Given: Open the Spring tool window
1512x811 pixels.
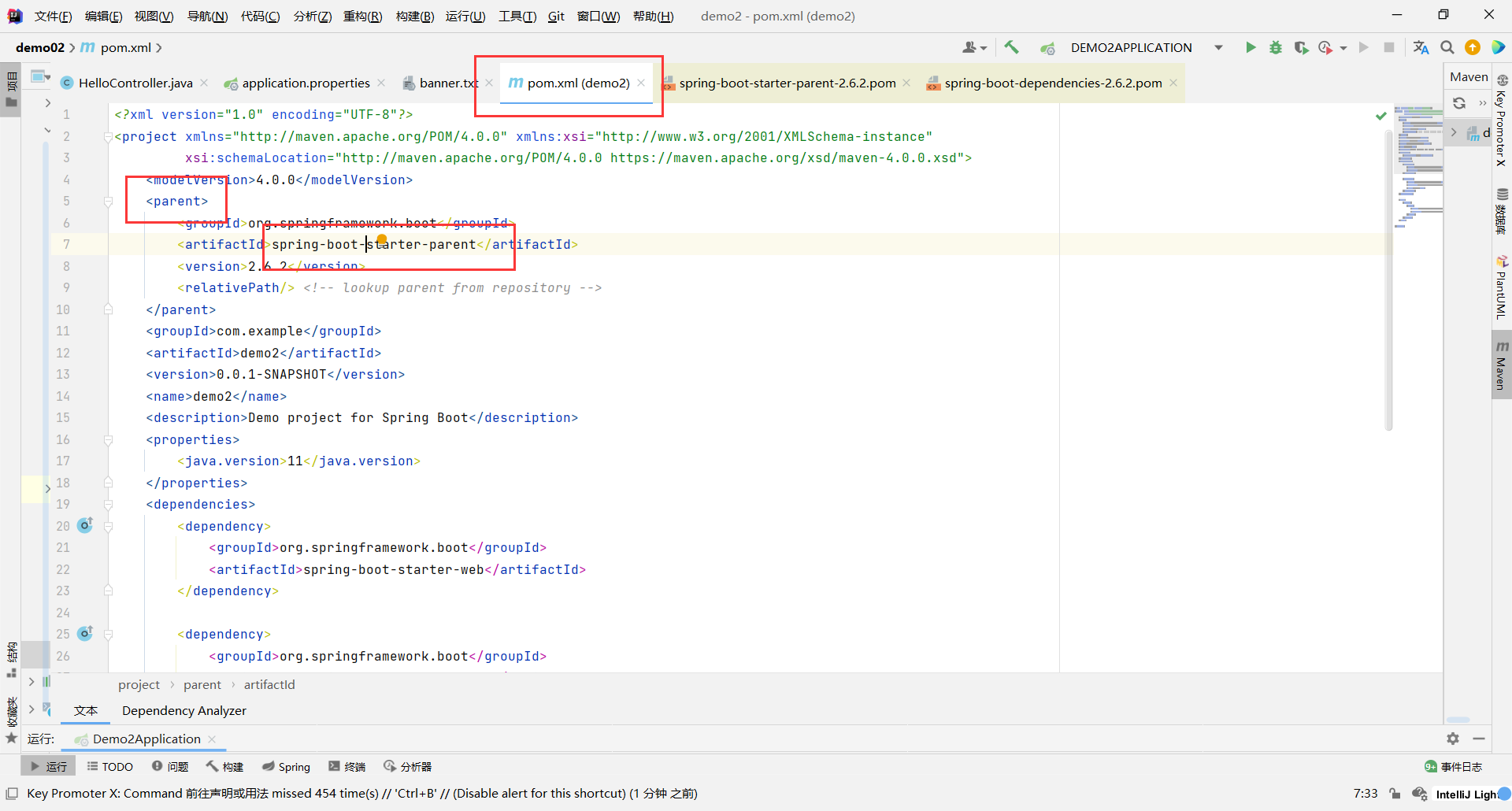Looking at the screenshot, I should 286,766.
